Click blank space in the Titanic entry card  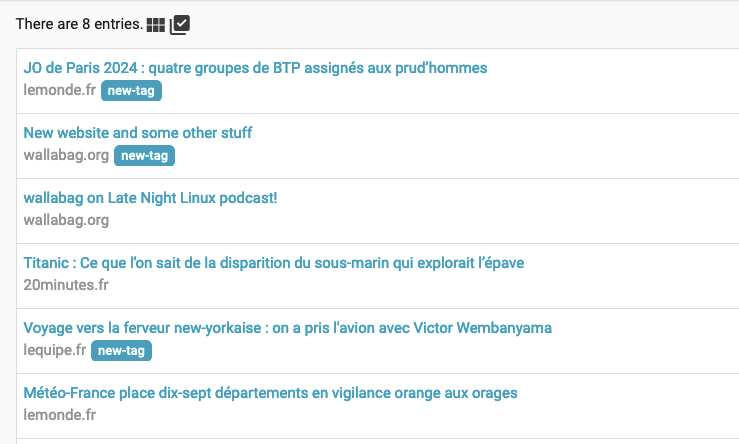424,285
